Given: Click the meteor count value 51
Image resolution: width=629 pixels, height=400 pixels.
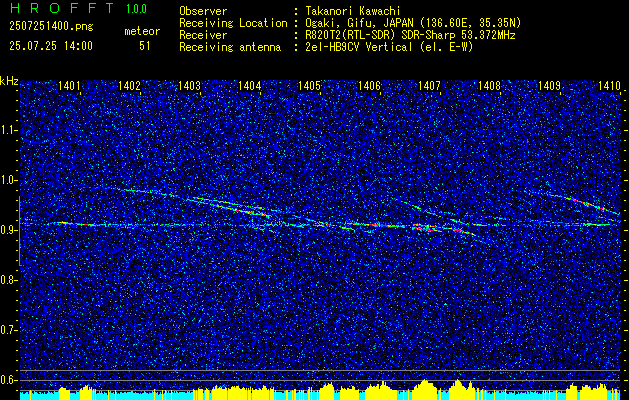Looking at the screenshot, I should tap(145, 46).
